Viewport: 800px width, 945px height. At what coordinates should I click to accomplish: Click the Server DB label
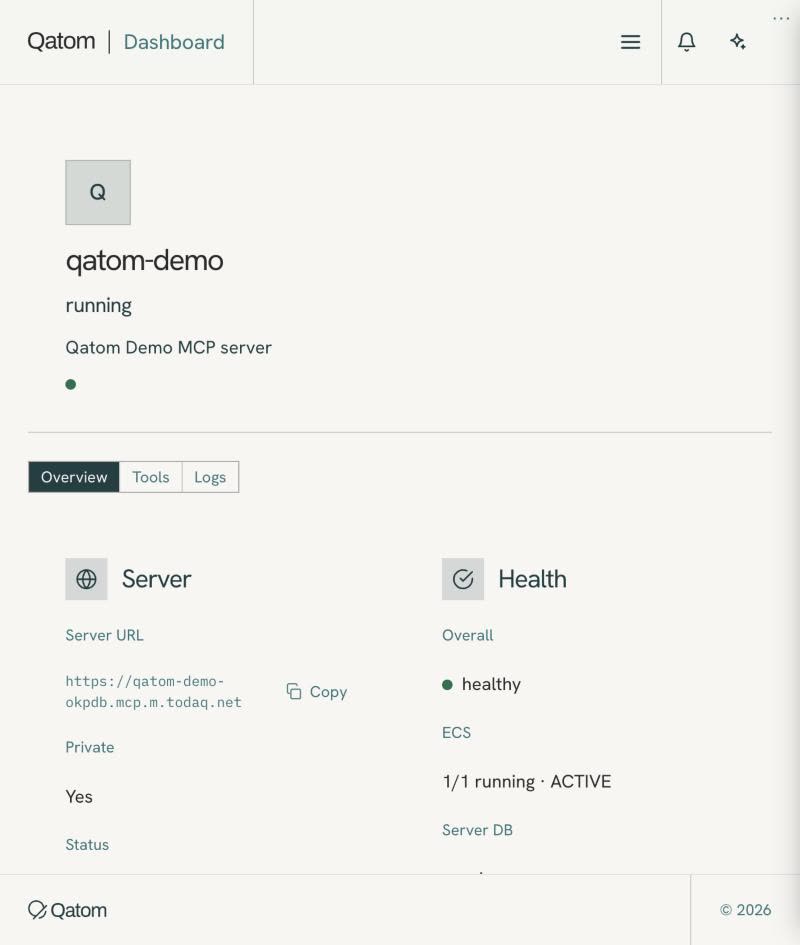click(477, 830)
